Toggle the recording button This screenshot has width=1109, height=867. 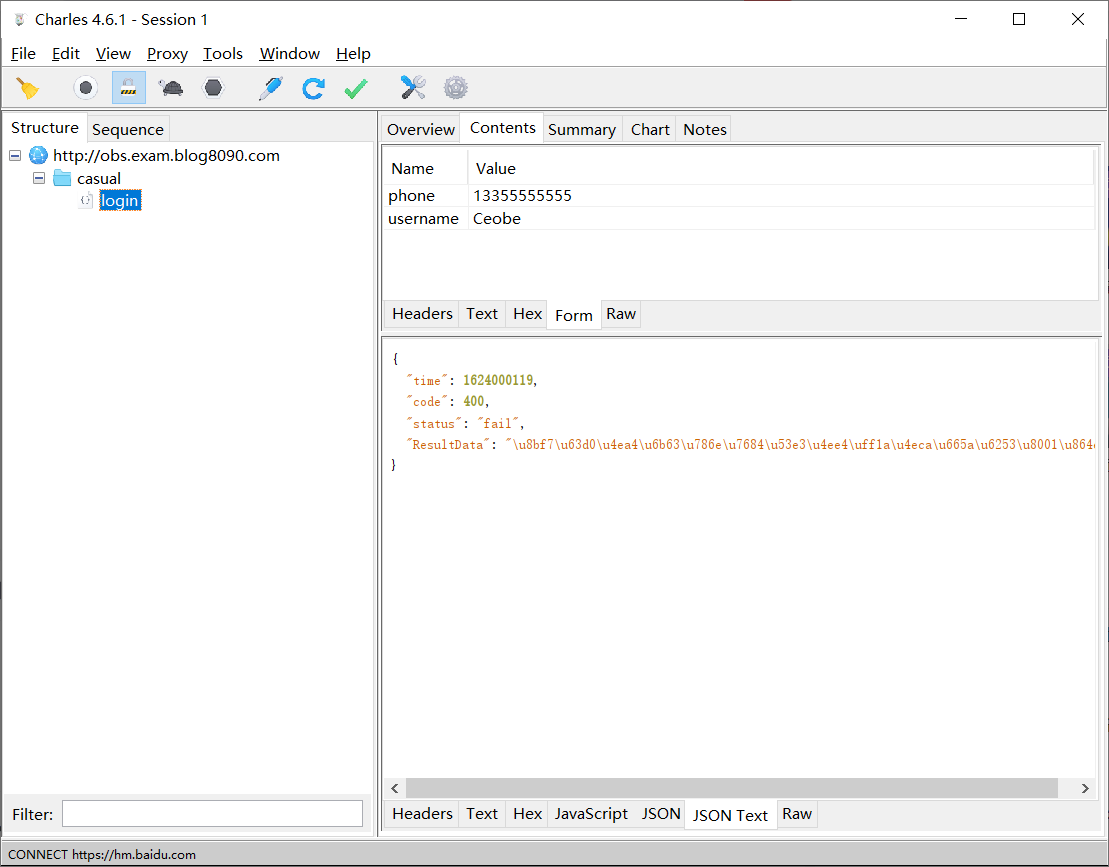coord(86,88)
